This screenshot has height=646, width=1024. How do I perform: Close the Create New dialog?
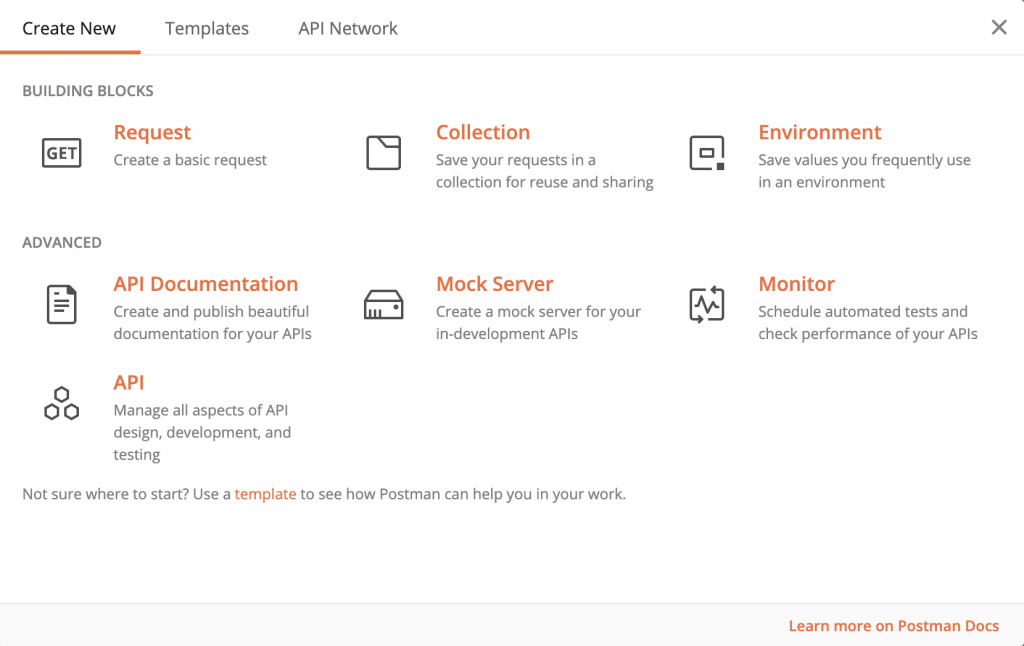coord(999,27)
